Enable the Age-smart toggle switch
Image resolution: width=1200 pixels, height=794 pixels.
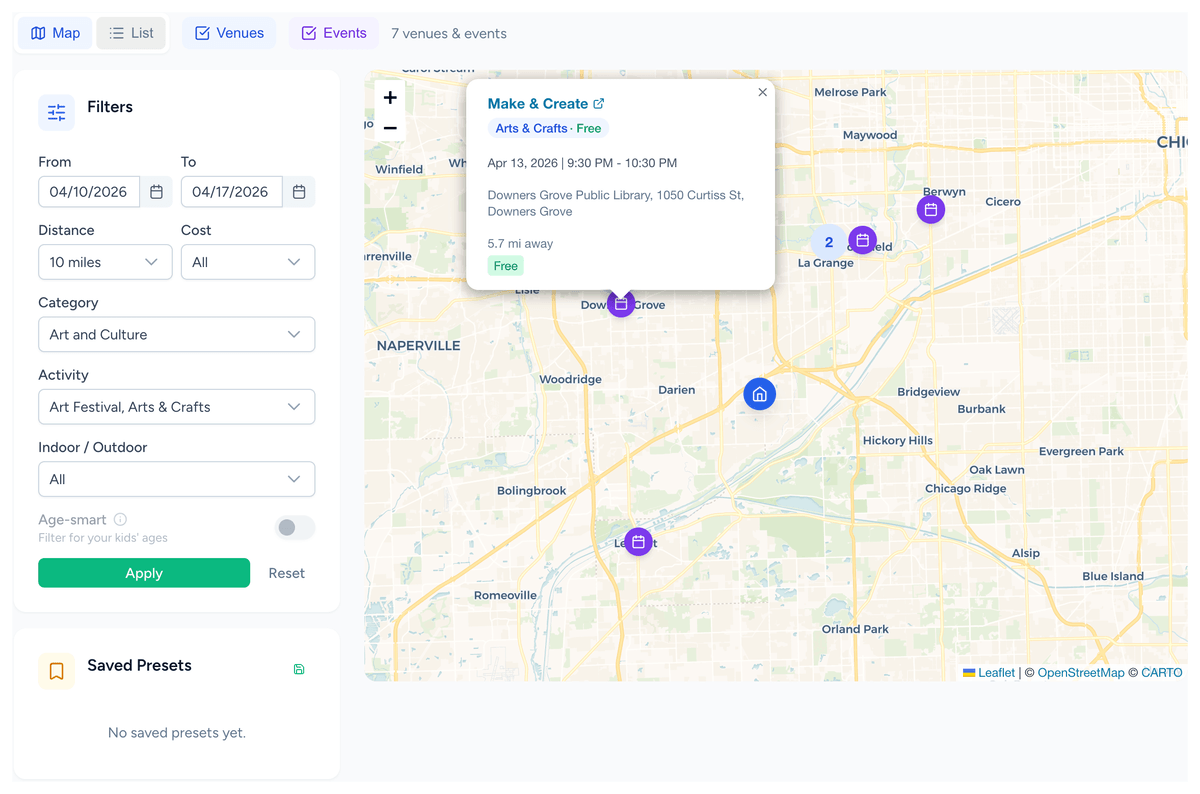295,528
